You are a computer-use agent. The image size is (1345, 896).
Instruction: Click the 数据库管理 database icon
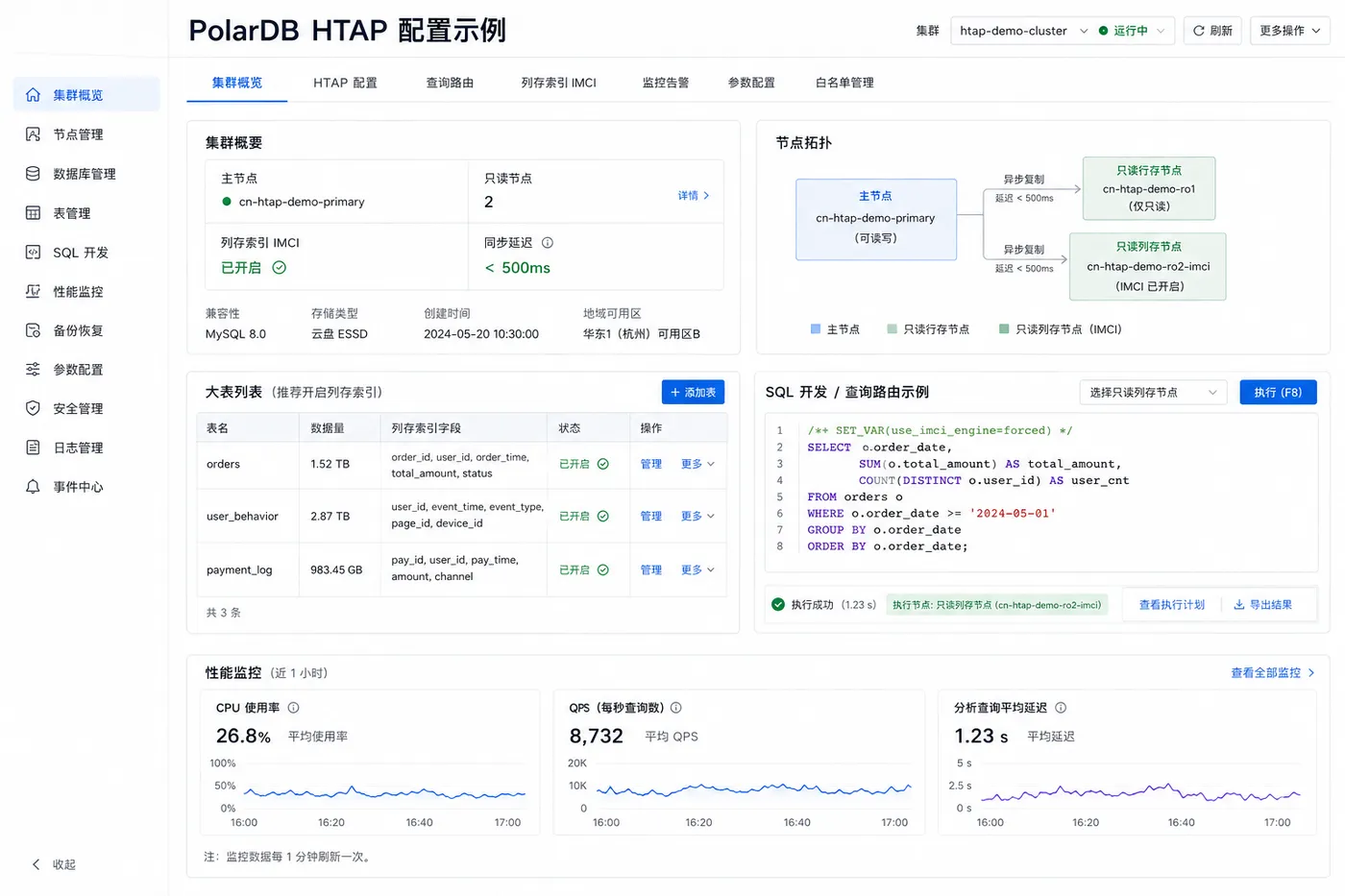tap(33, 174)
